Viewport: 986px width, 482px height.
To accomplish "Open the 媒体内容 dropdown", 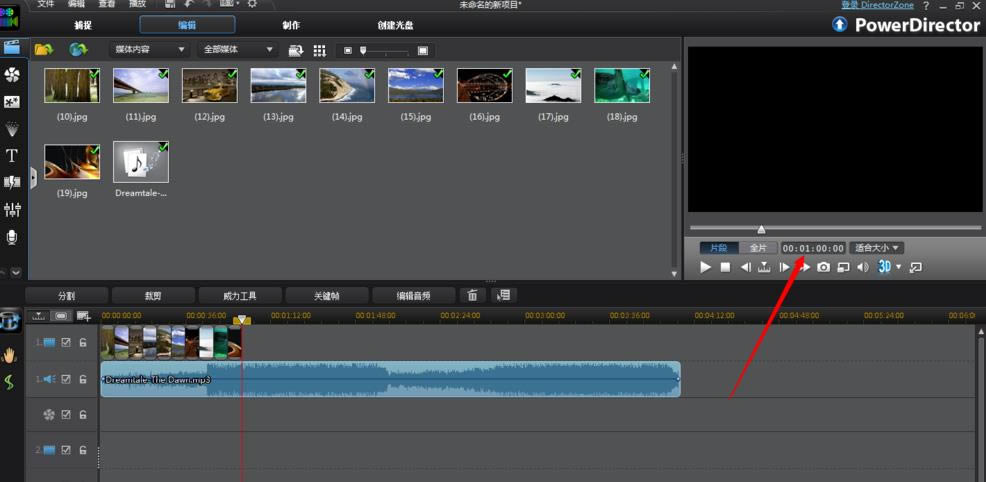I will point(148,50).
